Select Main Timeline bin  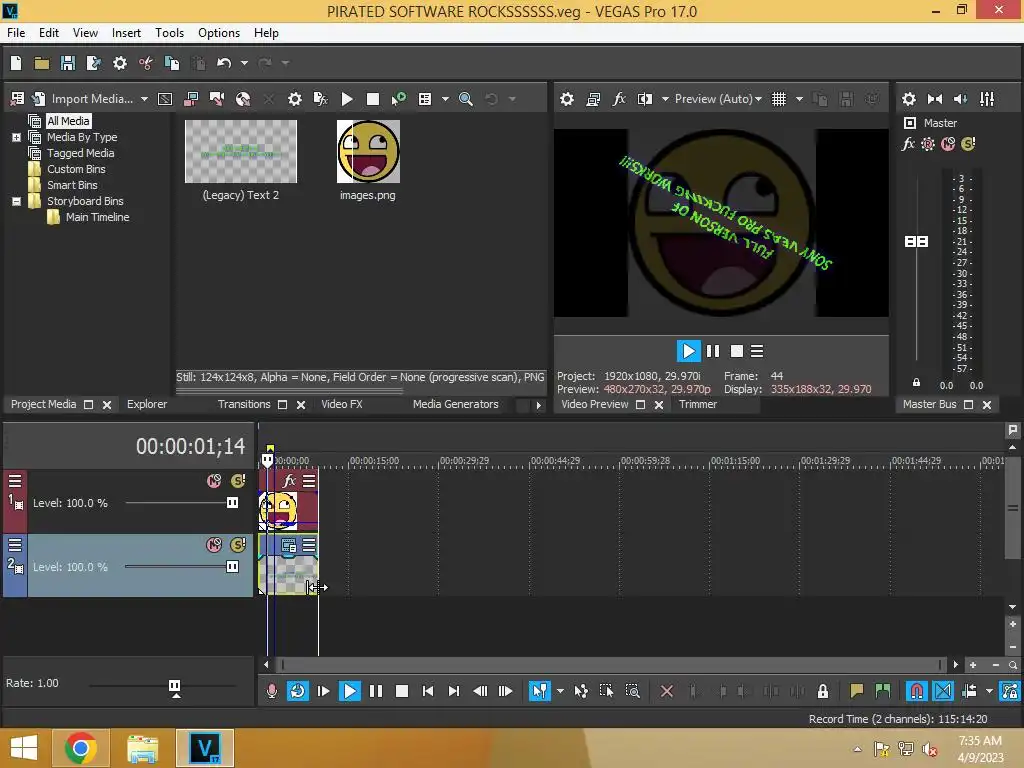pos(97,217)
